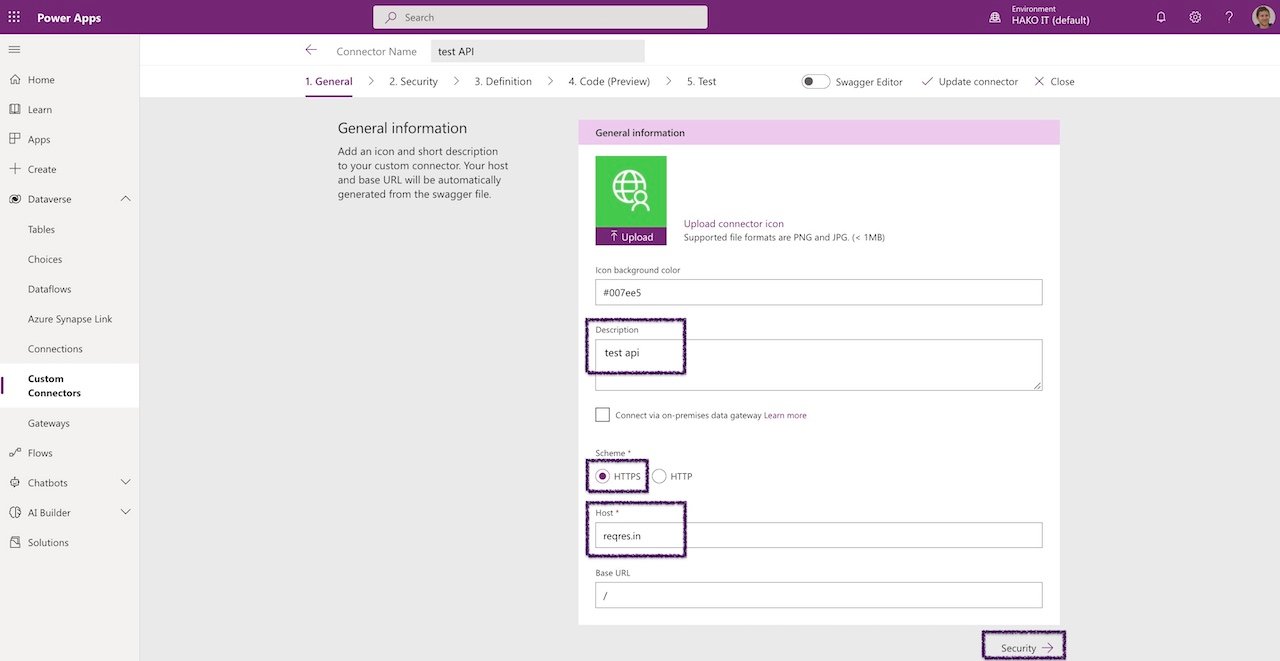Click the Base URL input field
This screenshot has width=1280, height=661.
tap(818, 595)
